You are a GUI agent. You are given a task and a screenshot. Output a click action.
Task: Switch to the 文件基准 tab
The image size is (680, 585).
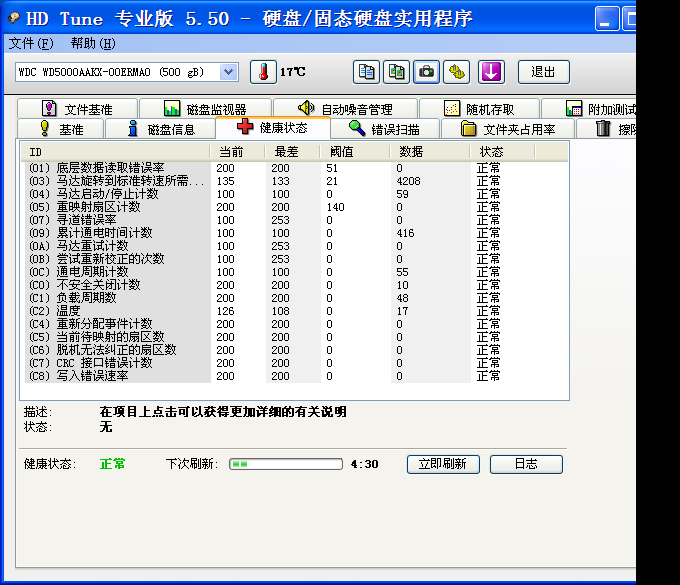pos(77,108)
